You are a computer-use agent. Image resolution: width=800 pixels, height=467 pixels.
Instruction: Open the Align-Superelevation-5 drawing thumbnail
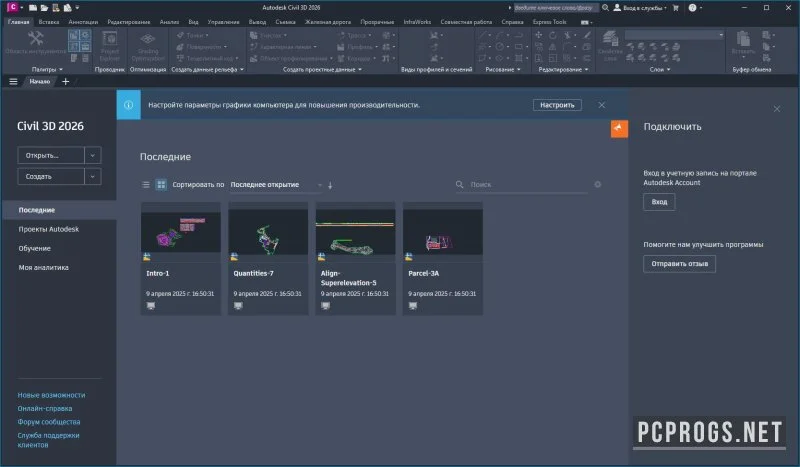pos(356,232)
